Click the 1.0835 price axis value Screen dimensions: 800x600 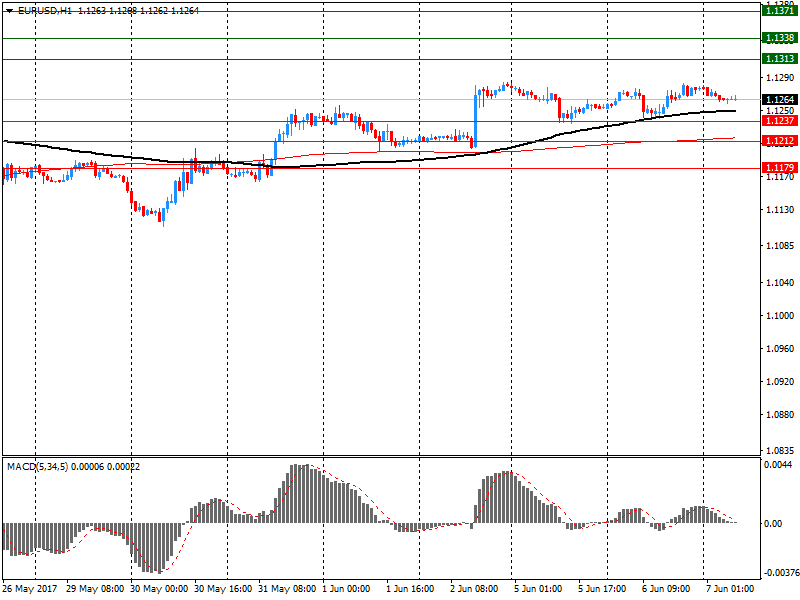pyautogui.click(x=780, y=451)
